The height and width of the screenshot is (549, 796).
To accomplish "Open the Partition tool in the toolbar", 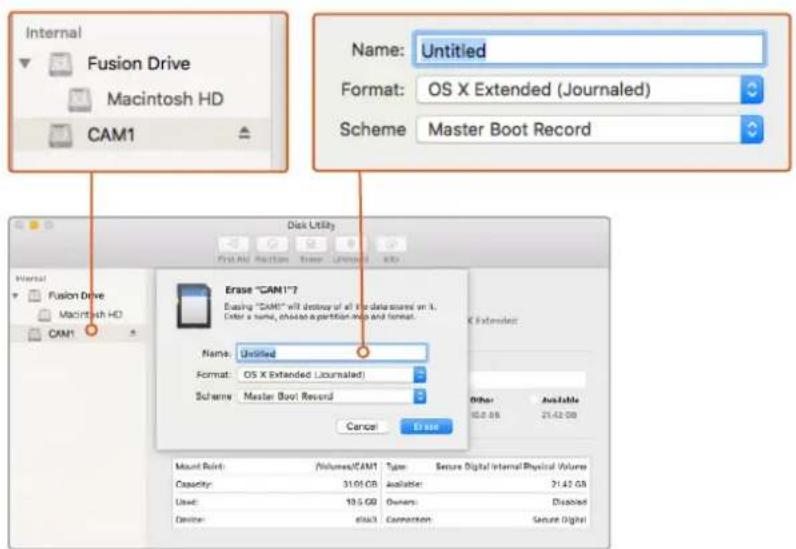I will point(272,245).
